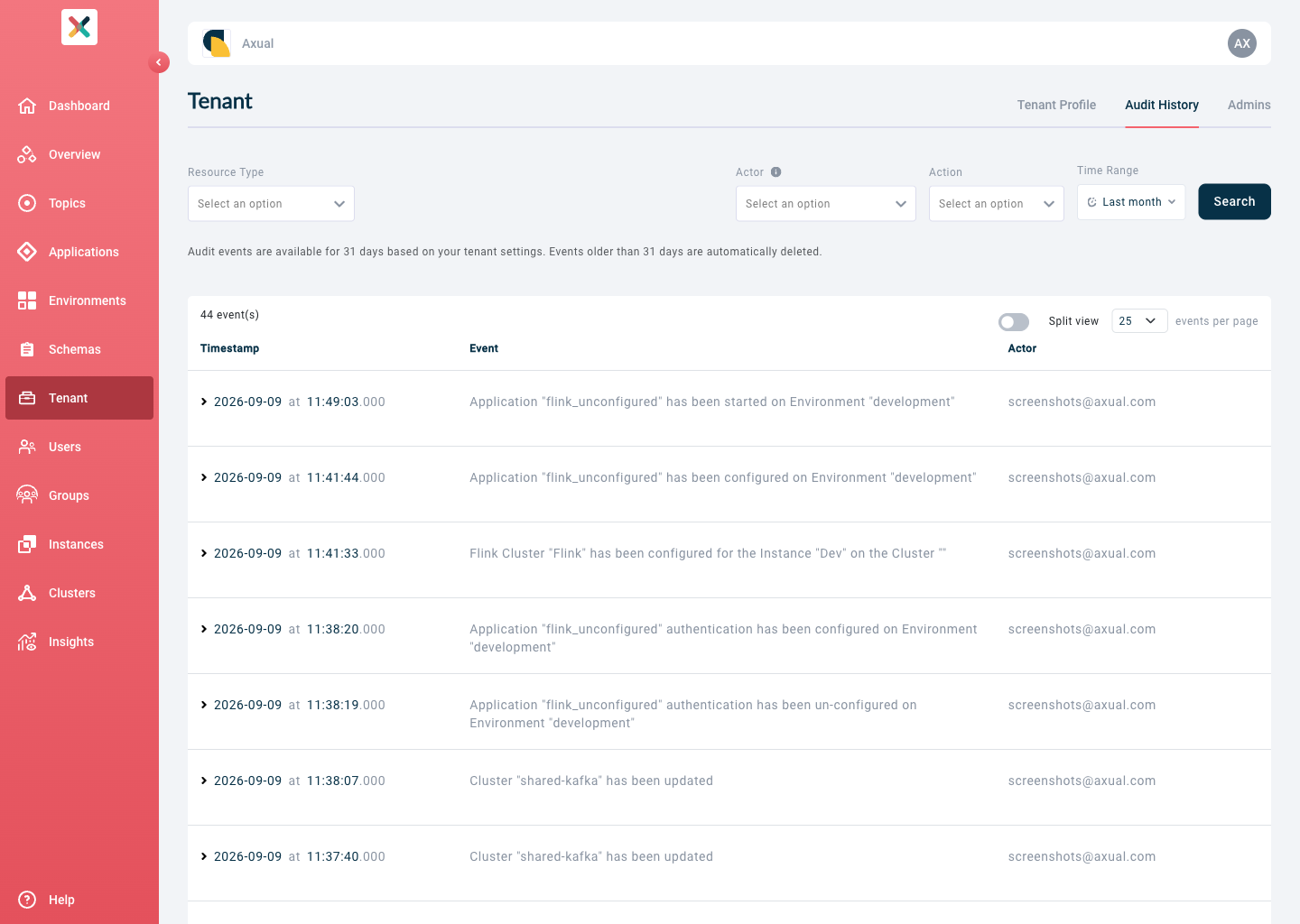This screenshot has width=1300, height=924.
Task: Click Flink Cluster "Flink" configured event text
Action: (708, 553)
